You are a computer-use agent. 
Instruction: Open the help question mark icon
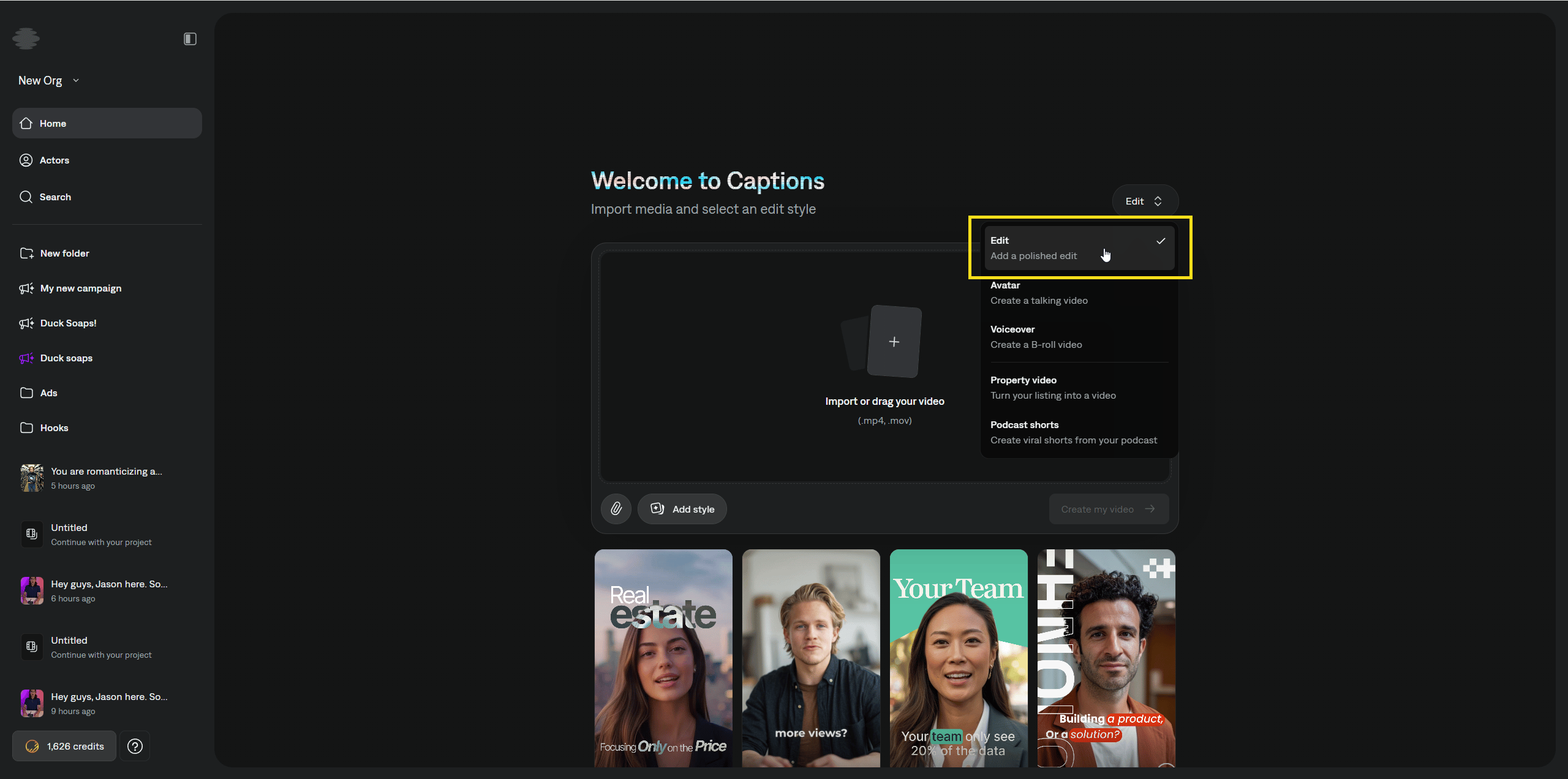[x=135, y=746]
